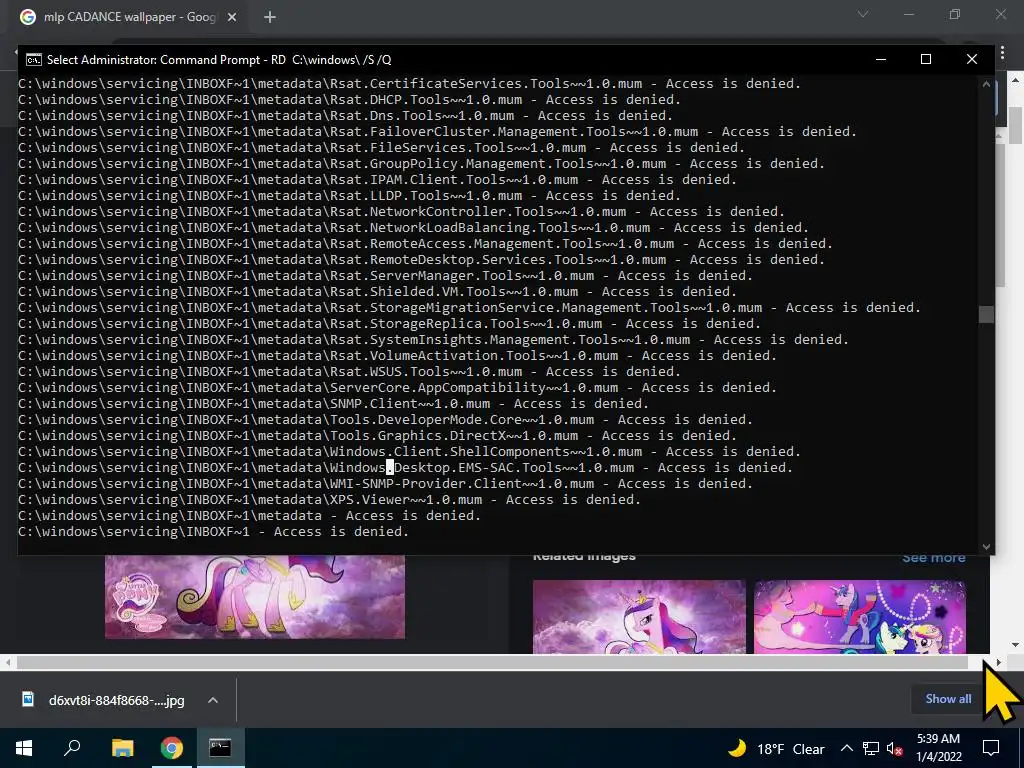Open weather widget showing 18°F Clear

[x=776, y=748]
